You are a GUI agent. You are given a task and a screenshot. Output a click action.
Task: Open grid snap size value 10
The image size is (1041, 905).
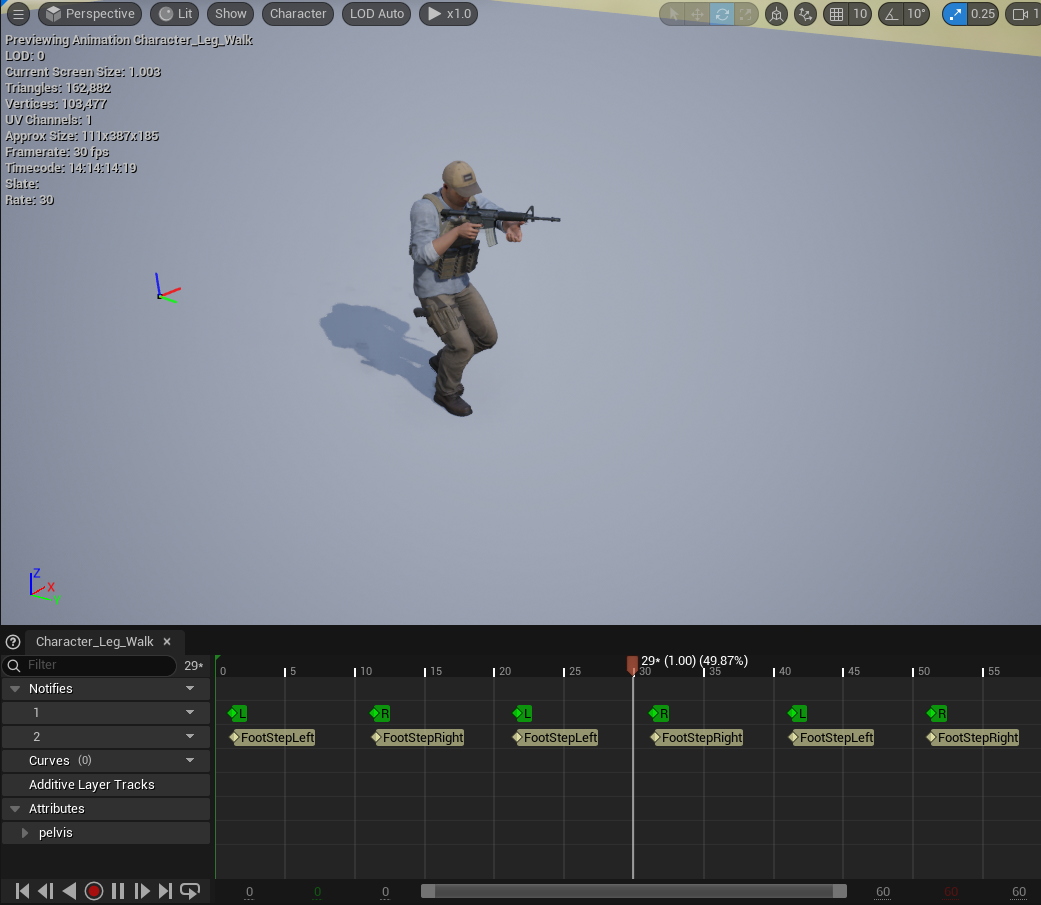click(860, 14)
